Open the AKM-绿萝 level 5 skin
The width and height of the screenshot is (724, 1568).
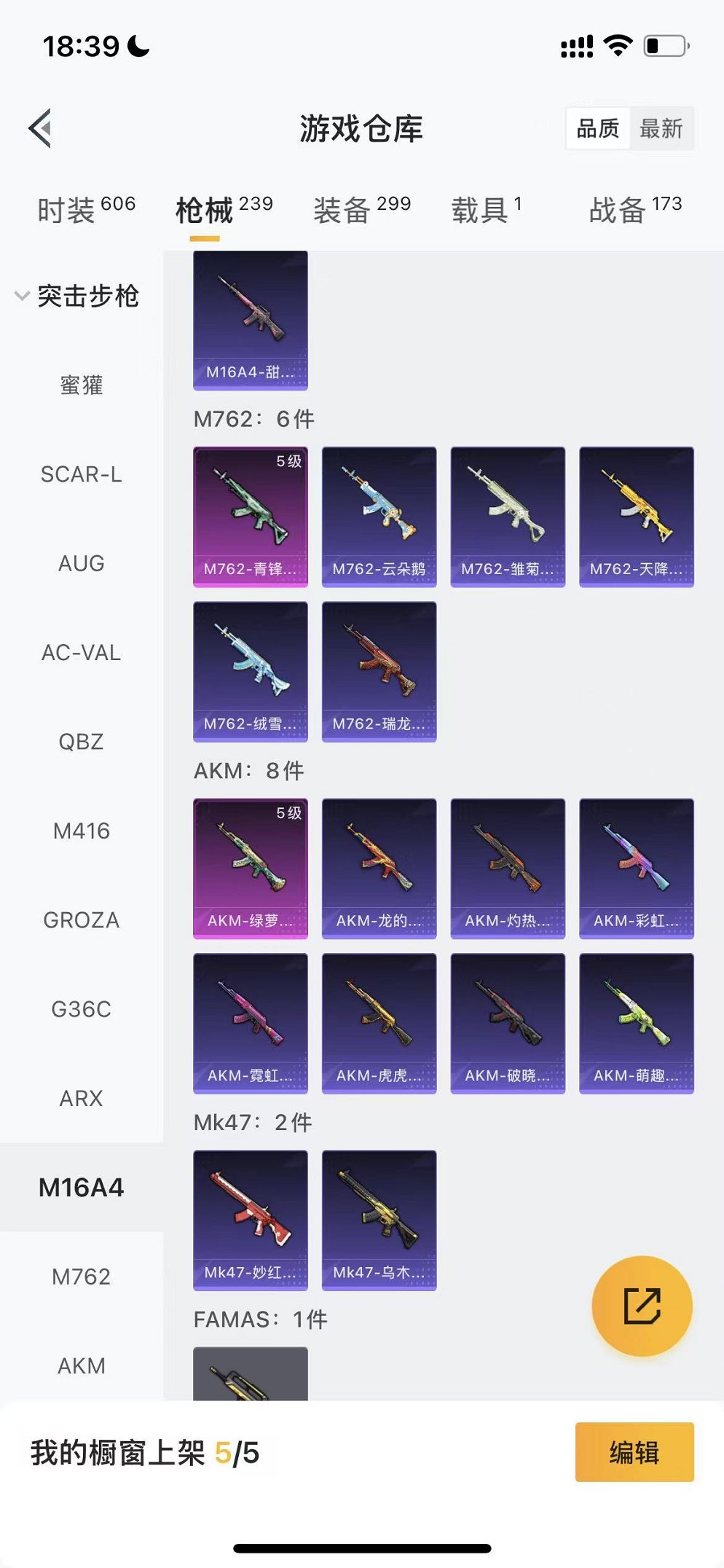(251, 869)
